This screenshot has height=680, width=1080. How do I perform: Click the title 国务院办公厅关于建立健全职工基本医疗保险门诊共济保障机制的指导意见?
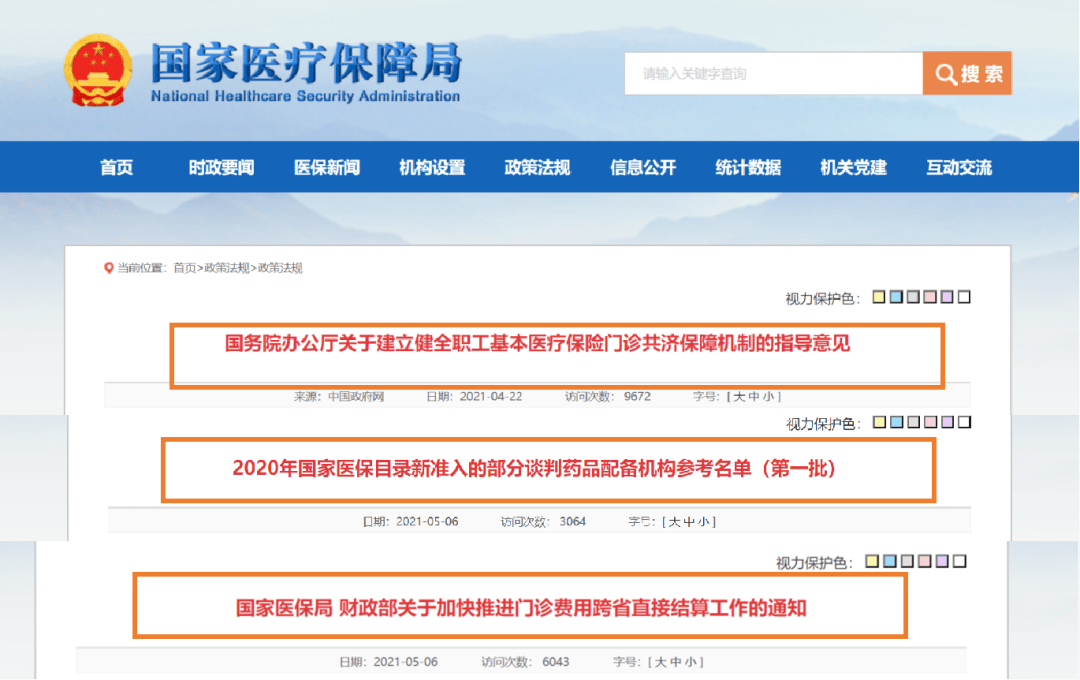point(537,343)
